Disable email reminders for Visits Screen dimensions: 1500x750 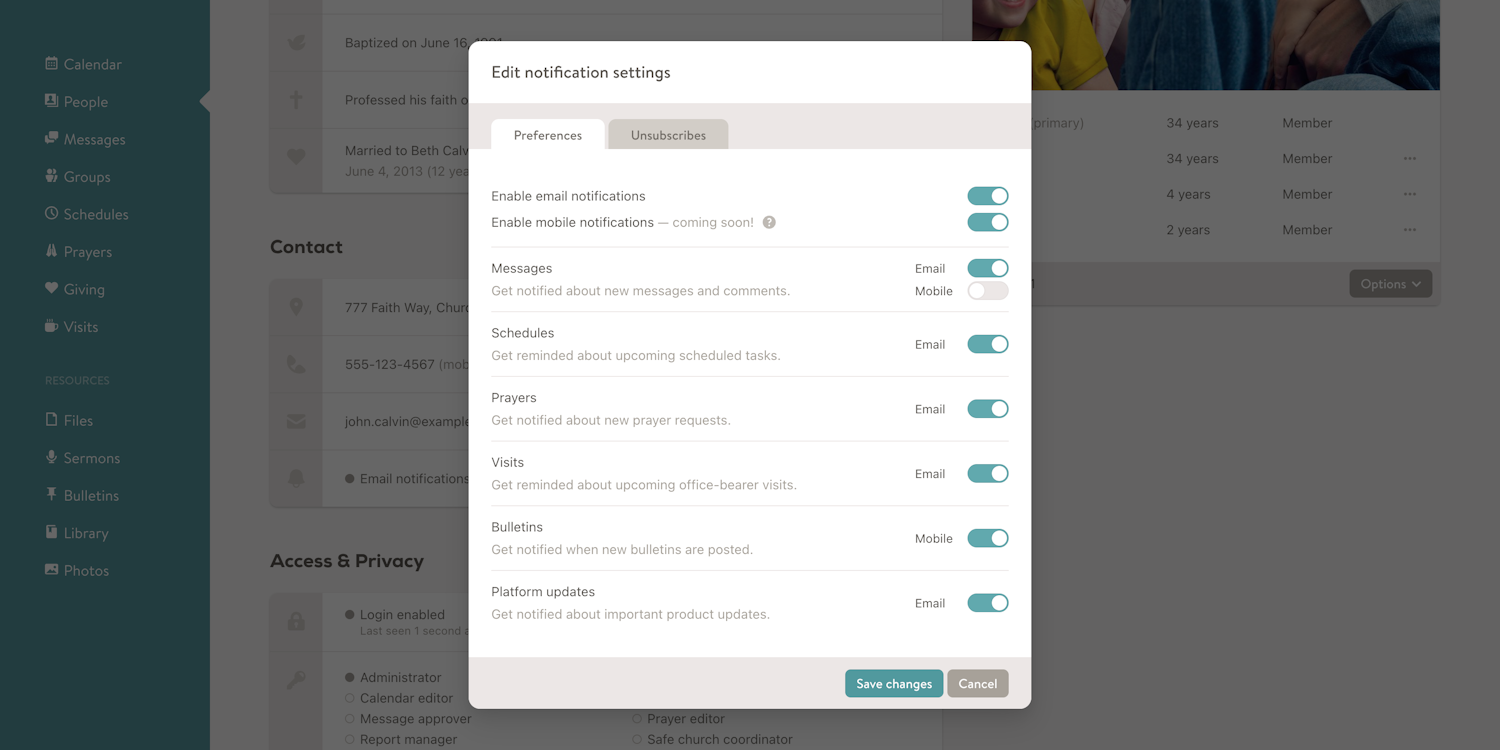pyautogui.click(x=987, y=473)
